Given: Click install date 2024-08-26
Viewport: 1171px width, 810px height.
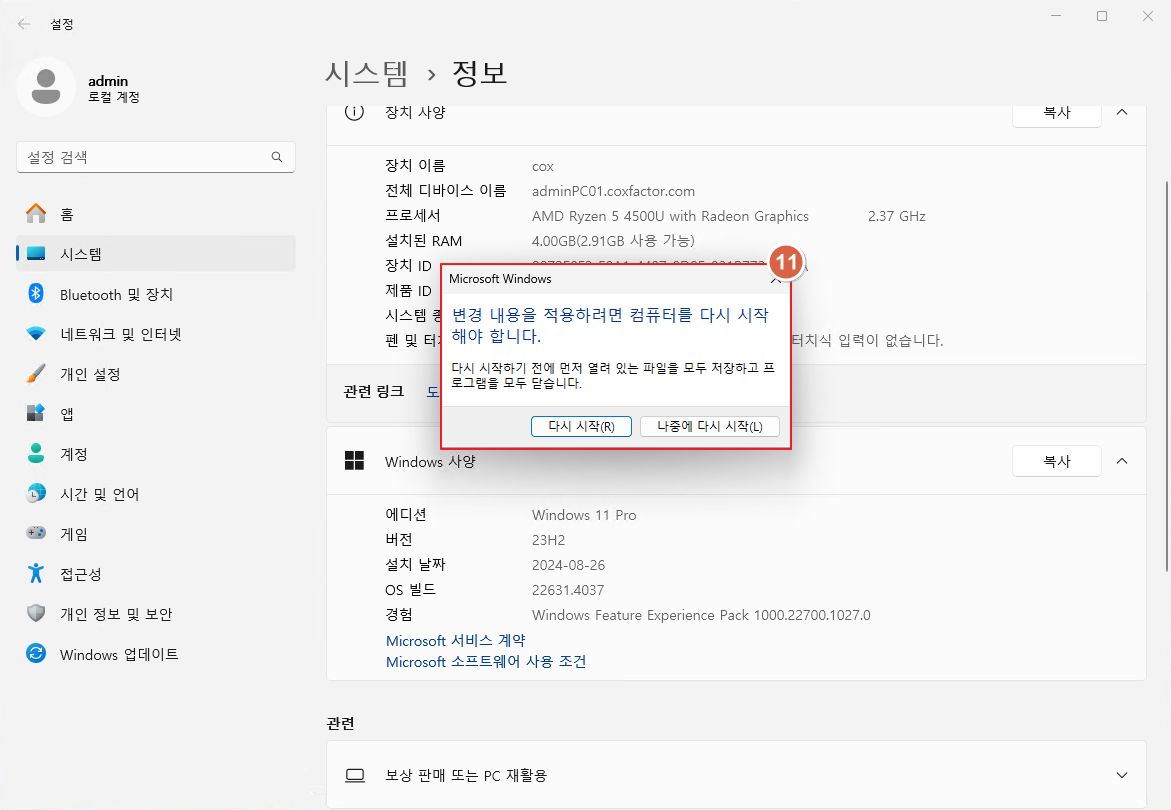Looking at the screenshot, I should coord(568,565).
